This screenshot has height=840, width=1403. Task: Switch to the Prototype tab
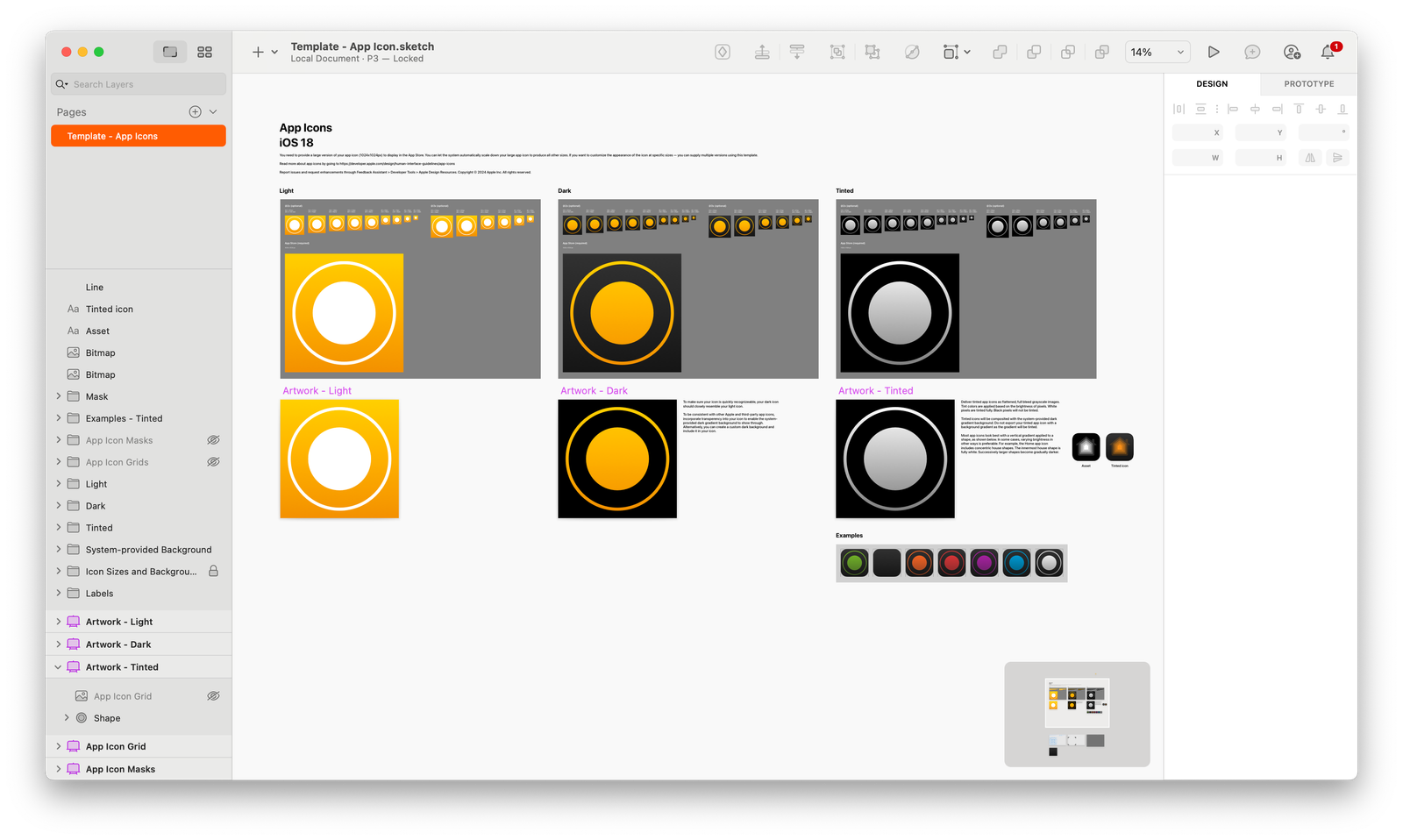click(x=1307, y=83)
